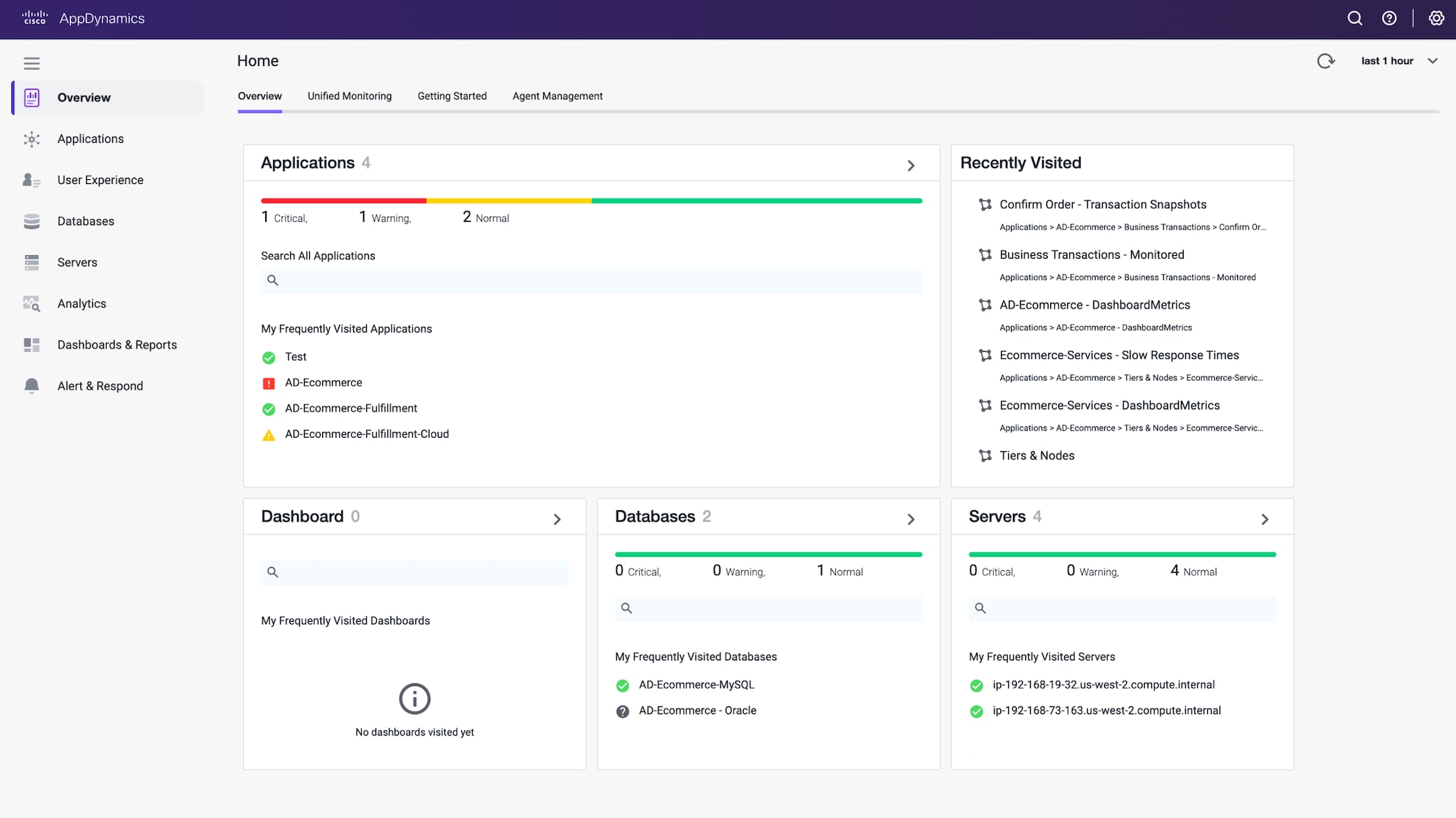Open AD-Ecommerce - DashboardMetrics recent link
This screenshot has width=1456, height=818.
[x=1095, y=305]
